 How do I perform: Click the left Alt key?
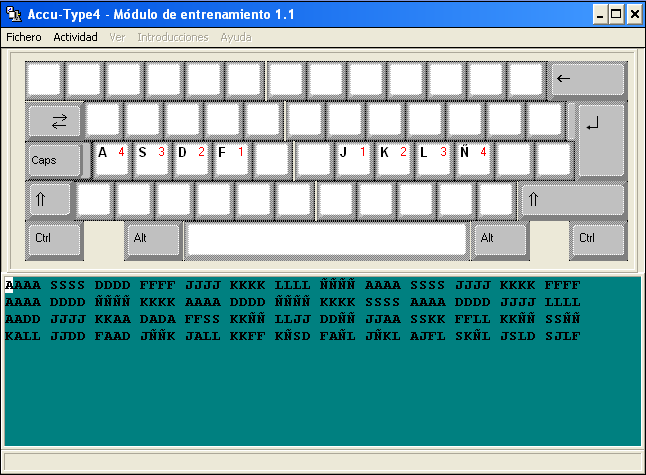tap(153, 239)
